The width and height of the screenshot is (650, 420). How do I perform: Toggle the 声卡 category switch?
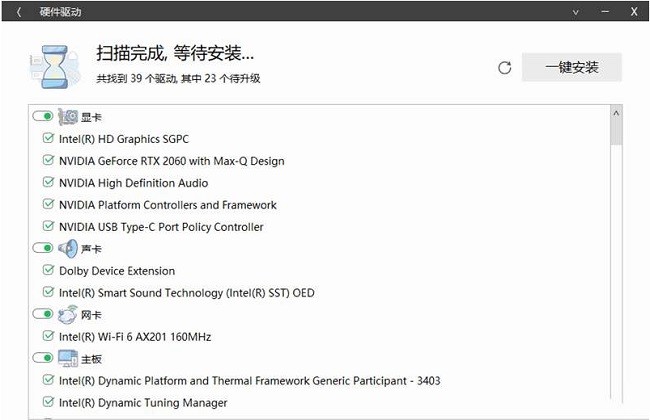pos(43,248)
